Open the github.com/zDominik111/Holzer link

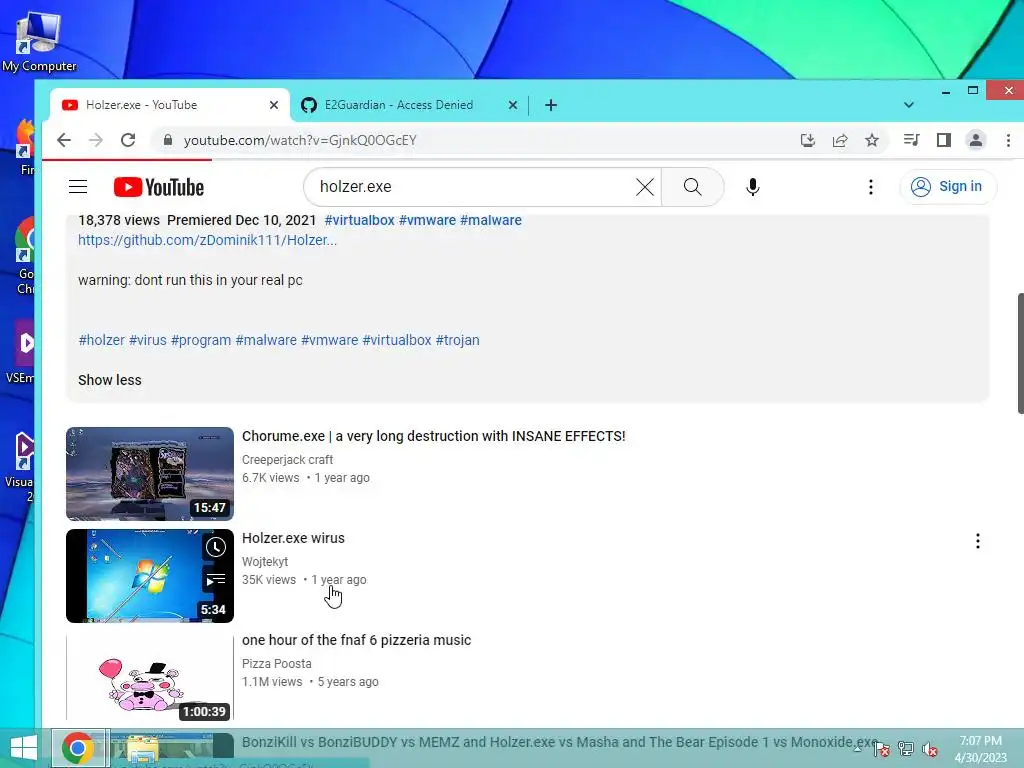[x=208, y=240]
